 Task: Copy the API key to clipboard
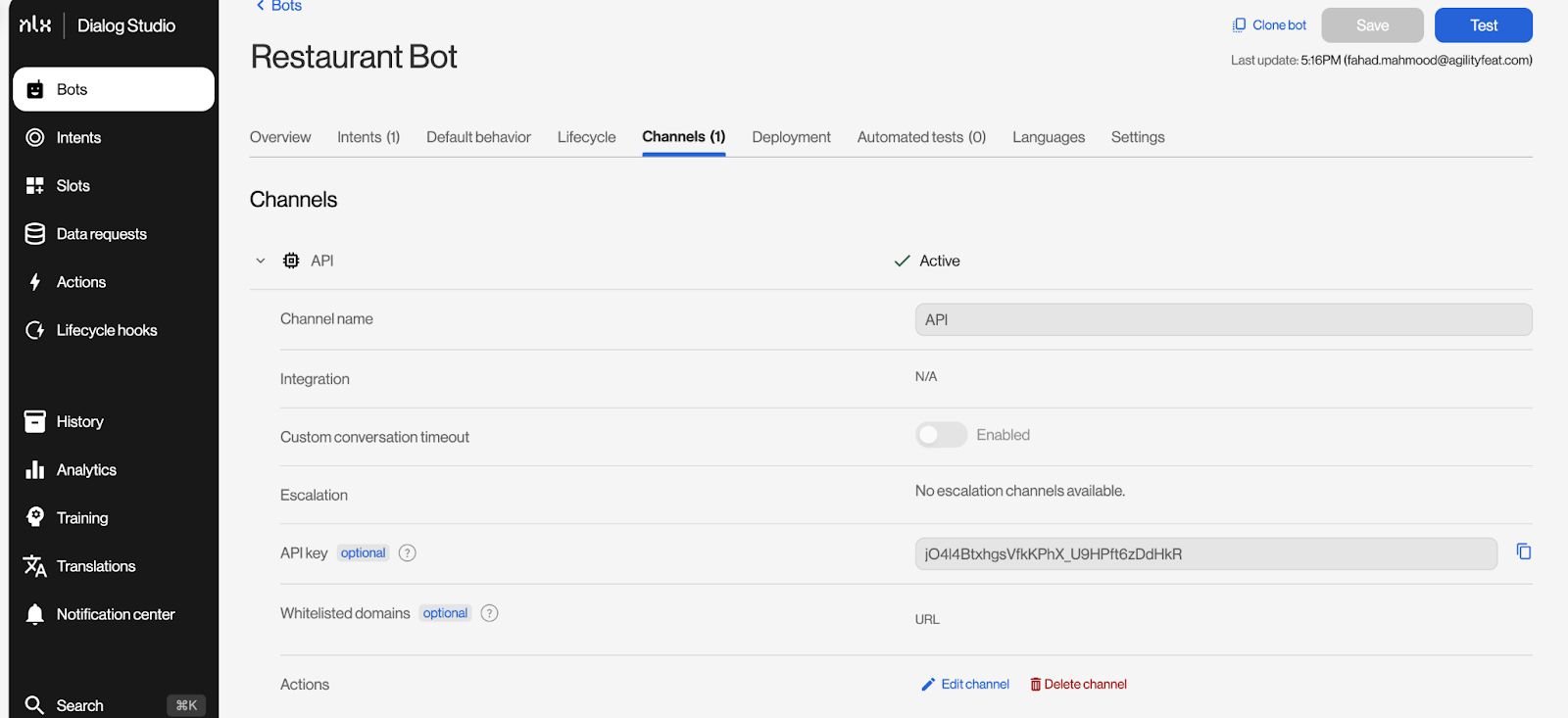click(x=1523, y=552)
